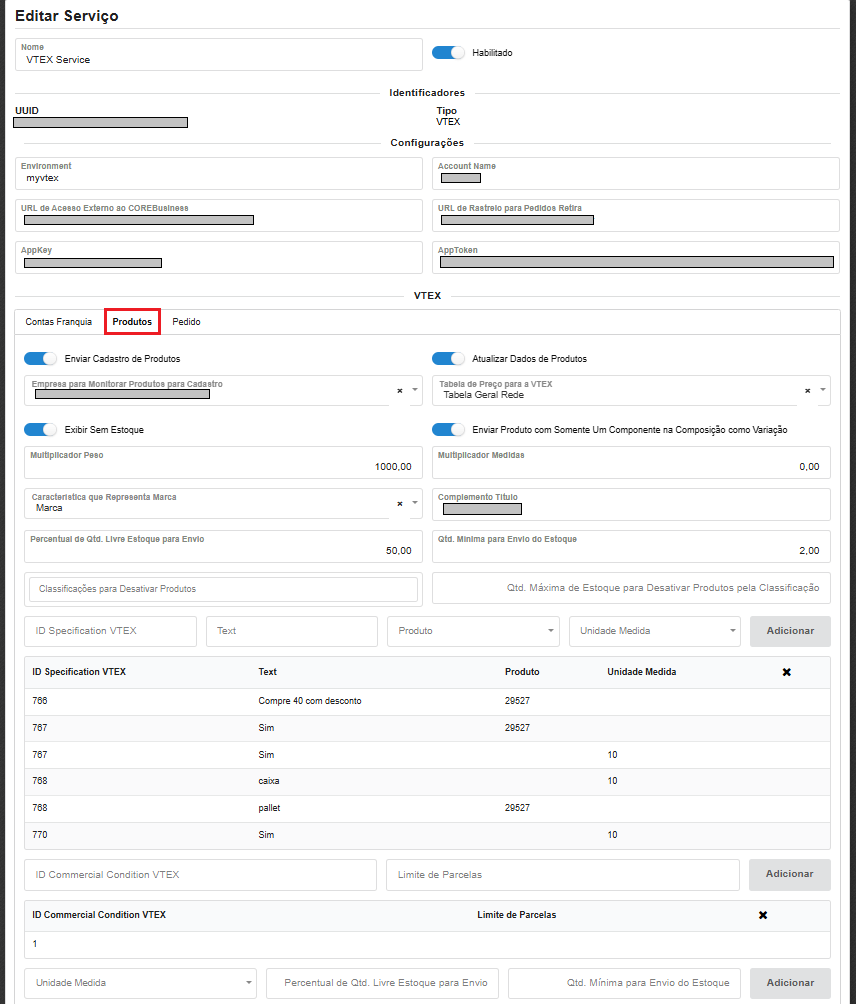This screenshot has width=856, height=1004.
Task: Turn off Atualizar Dados de Produtos
Action: pyautogui.click(x=449, y=359)
